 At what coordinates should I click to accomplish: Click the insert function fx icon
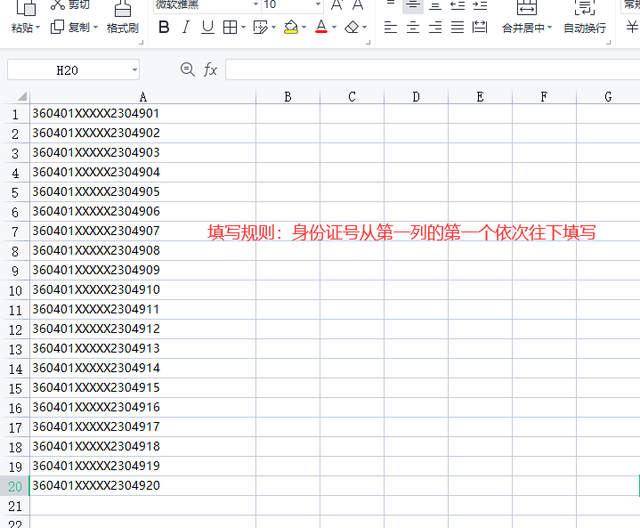pos(211,69)
